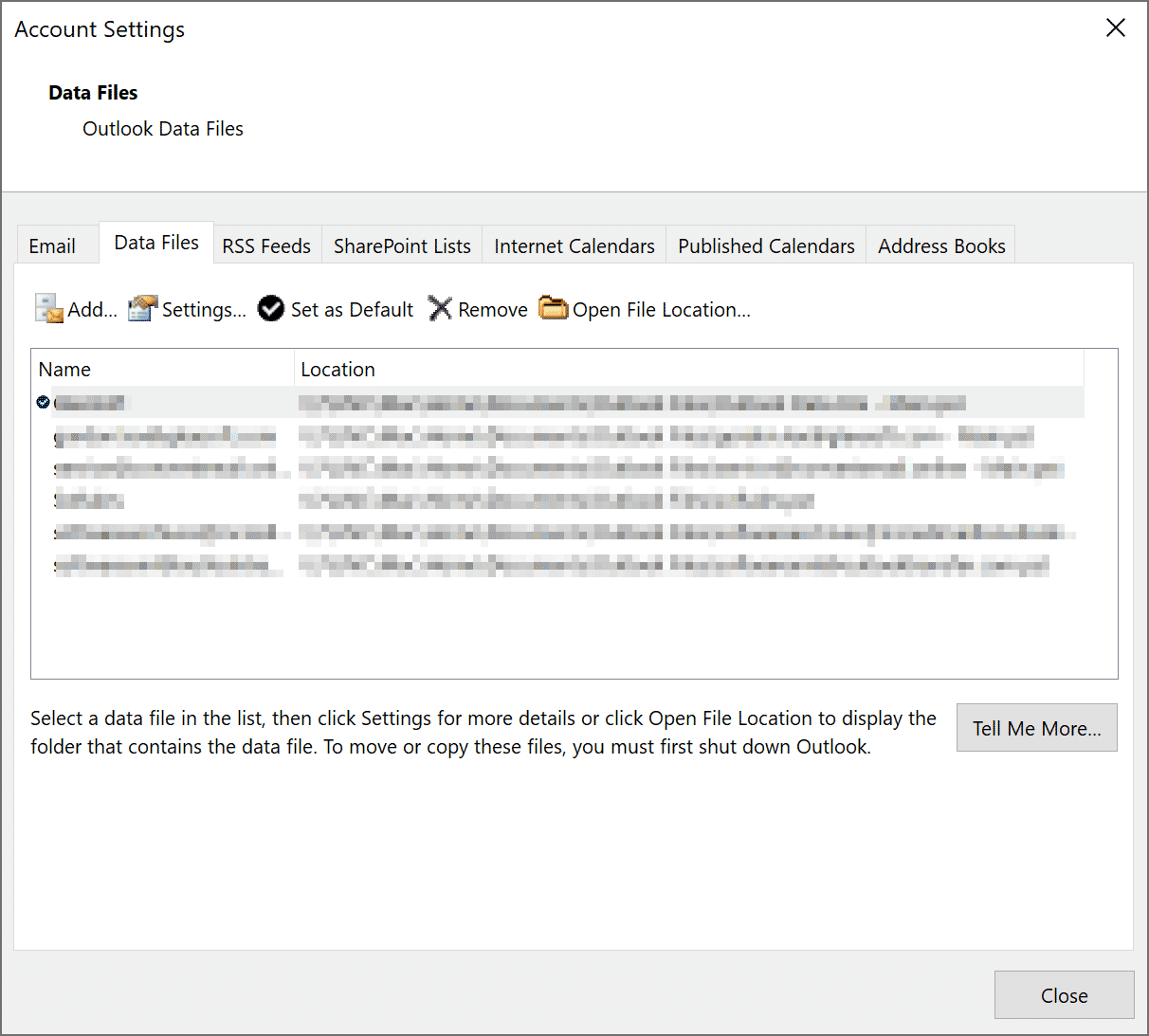Image resolution: width=1149 pixels, height=1036 pixels.
Task: Select the third data file row
Action: (x=558, y=467)
